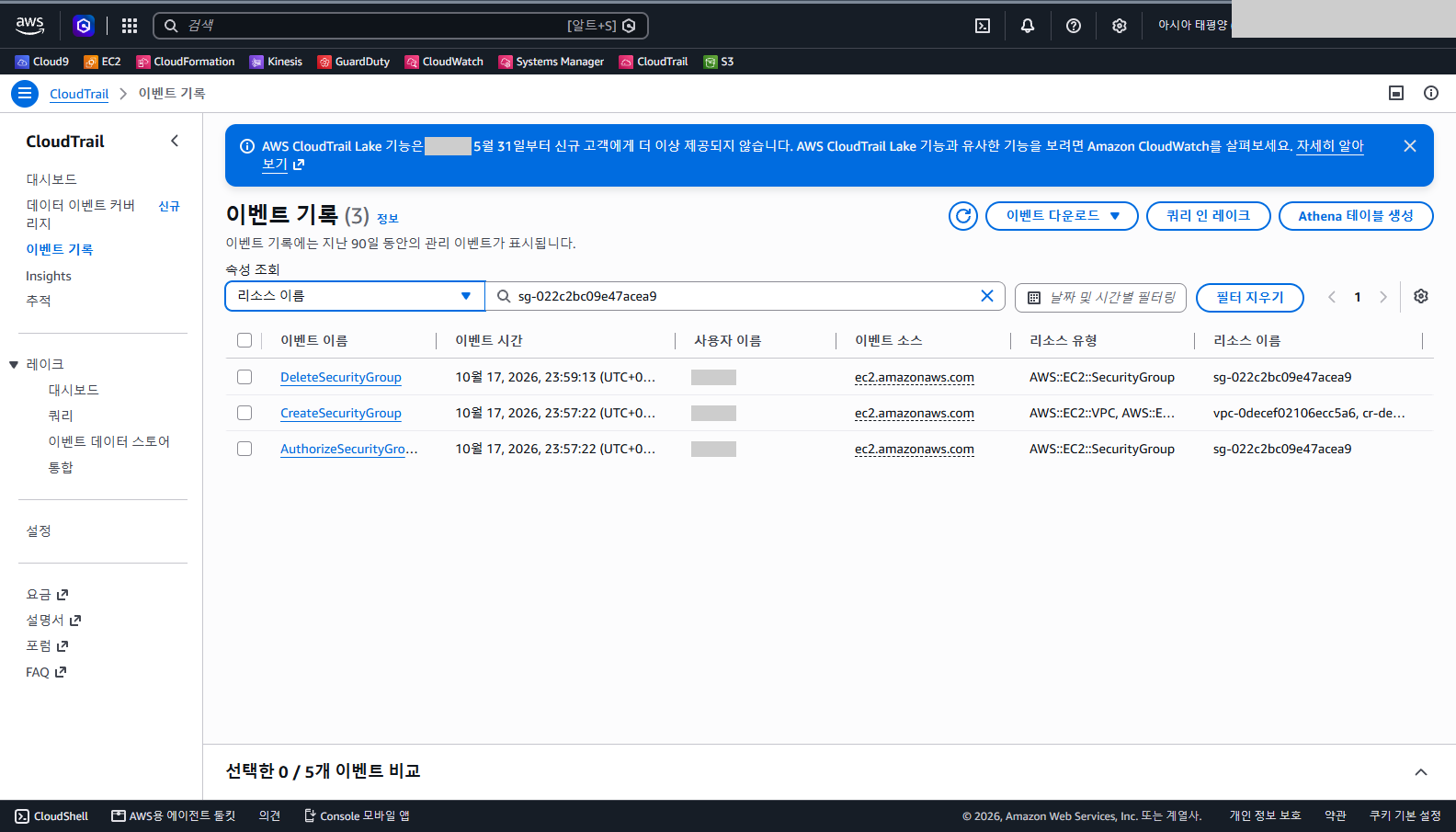Viewport: 1456px width, 832px height.
Task: Open the date and time filter field
Action: point(1101,298)
